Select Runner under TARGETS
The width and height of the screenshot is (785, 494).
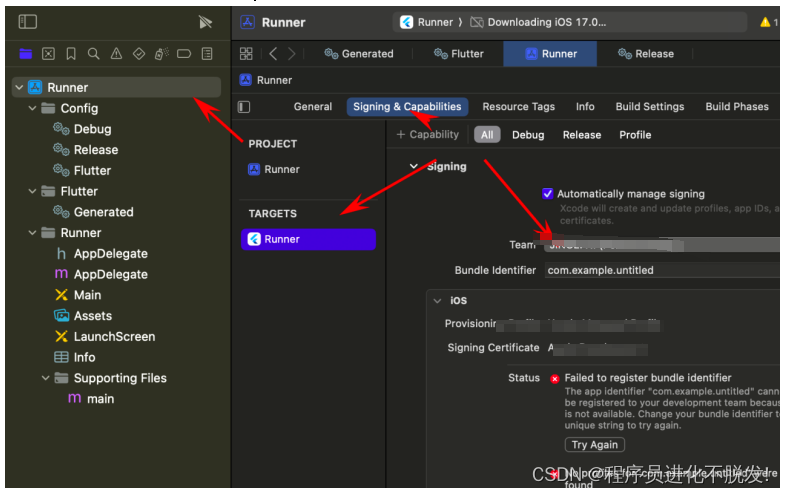[308, 239]
